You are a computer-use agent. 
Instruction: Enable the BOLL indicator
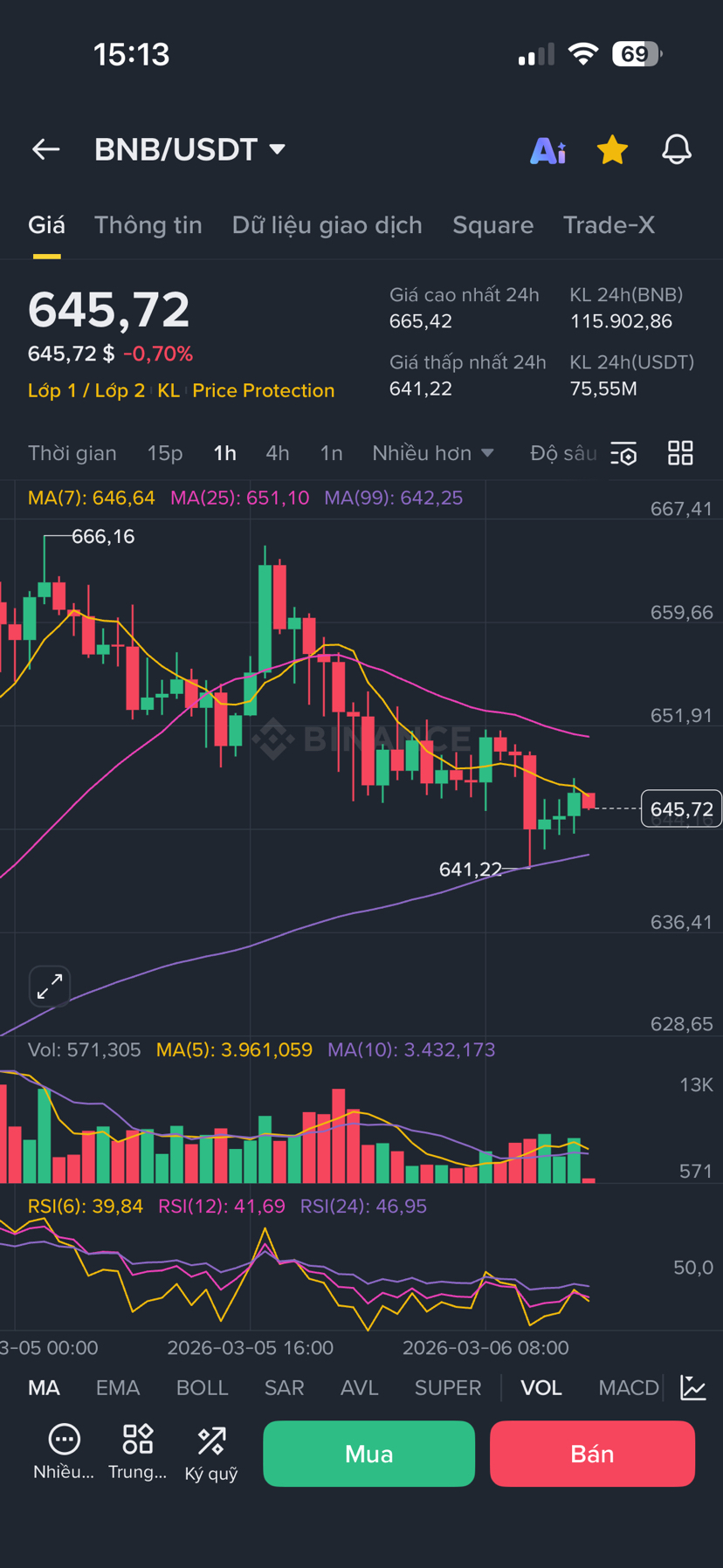[x=203, y=1388]
